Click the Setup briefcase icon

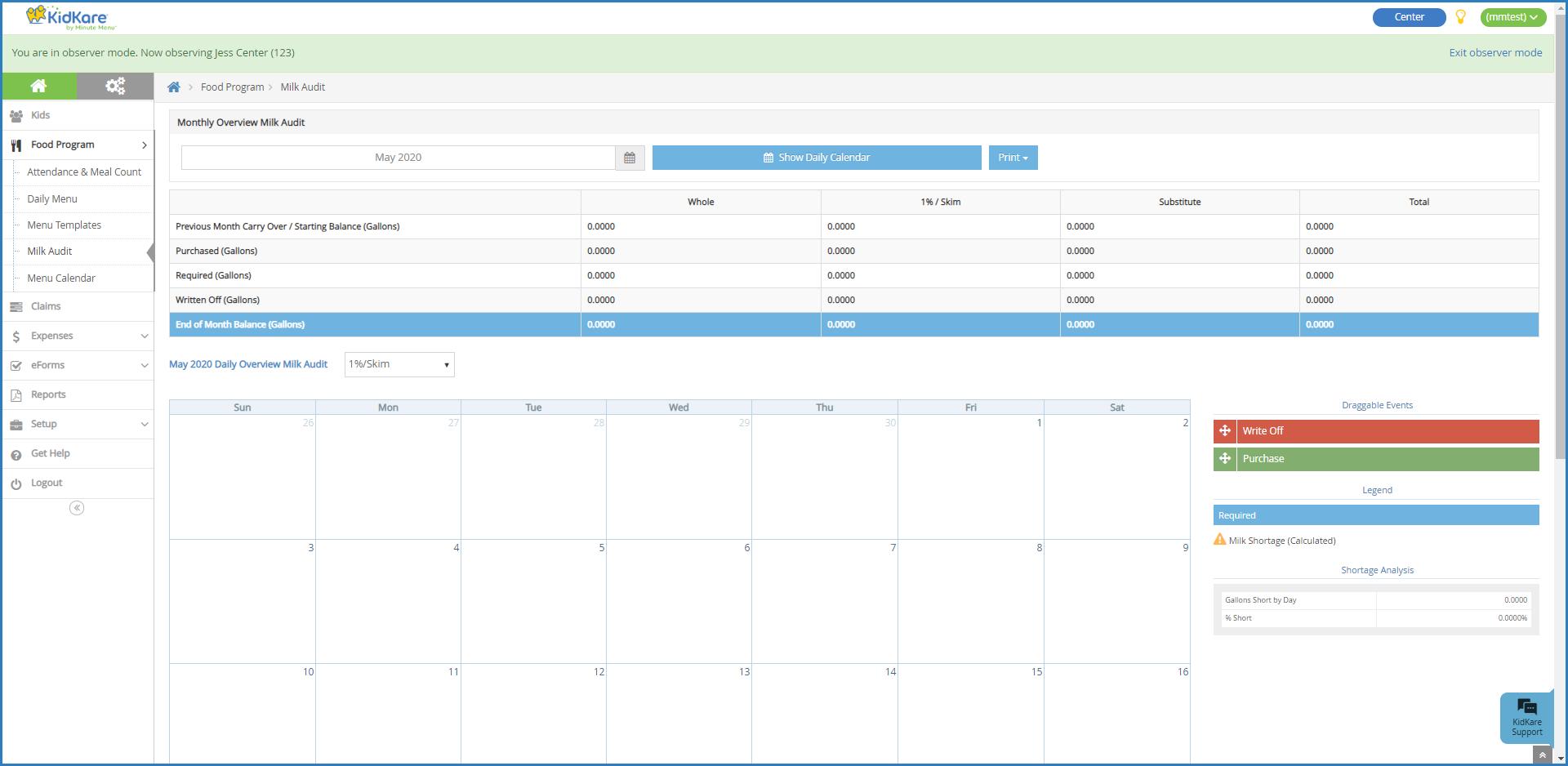16,425
